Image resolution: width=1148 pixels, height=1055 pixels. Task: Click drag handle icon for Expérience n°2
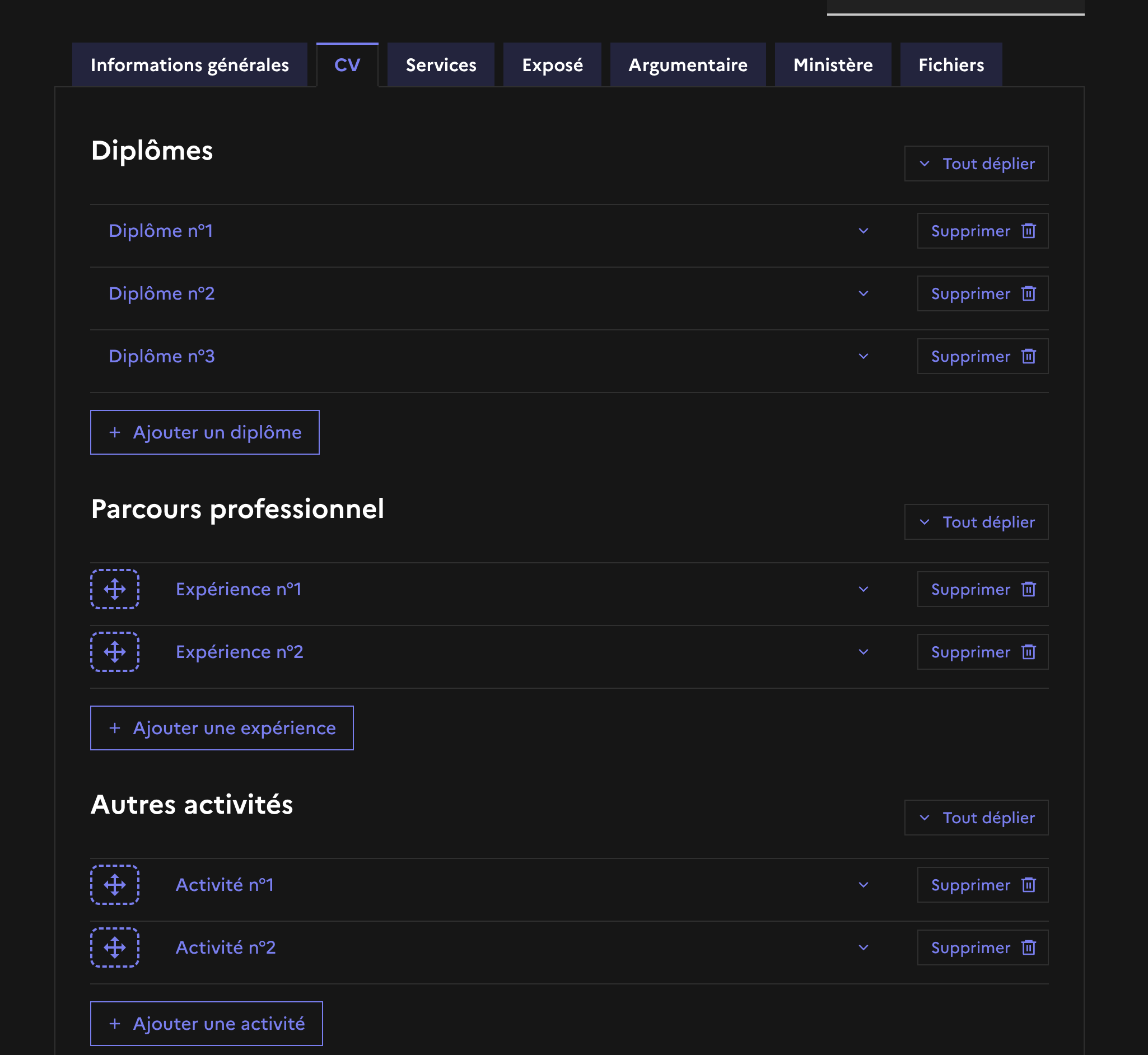click(115, 652)
